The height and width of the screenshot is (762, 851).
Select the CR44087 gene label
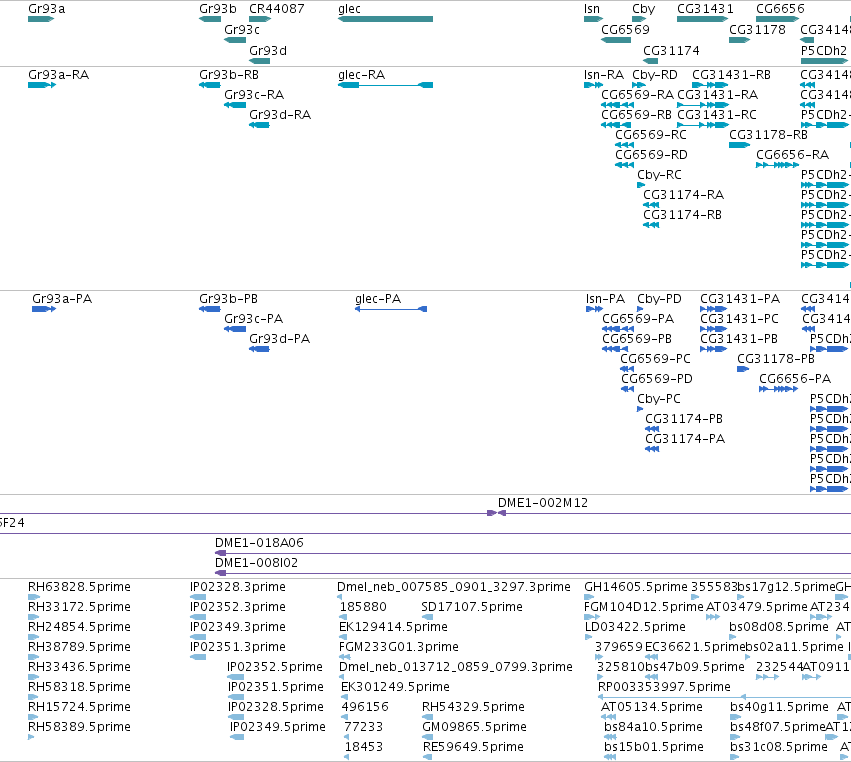(x=276, y=9)
